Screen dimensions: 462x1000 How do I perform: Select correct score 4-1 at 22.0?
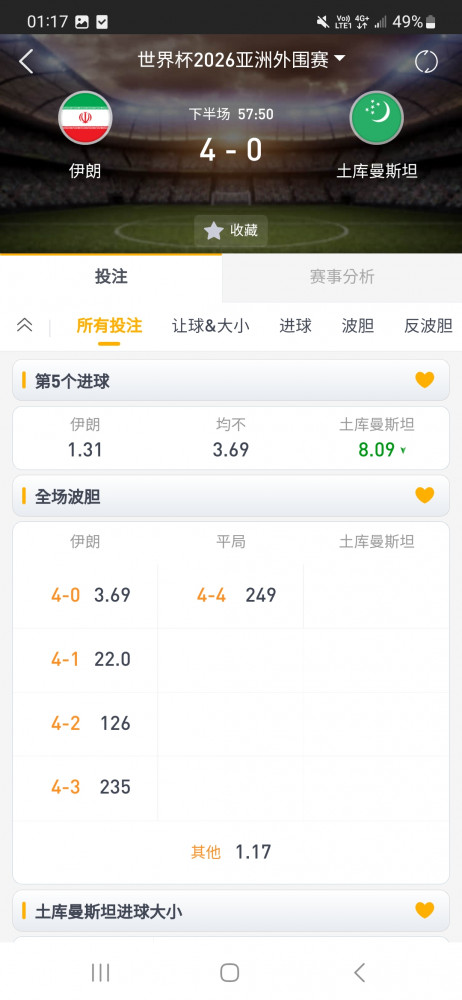click(86, 659)
